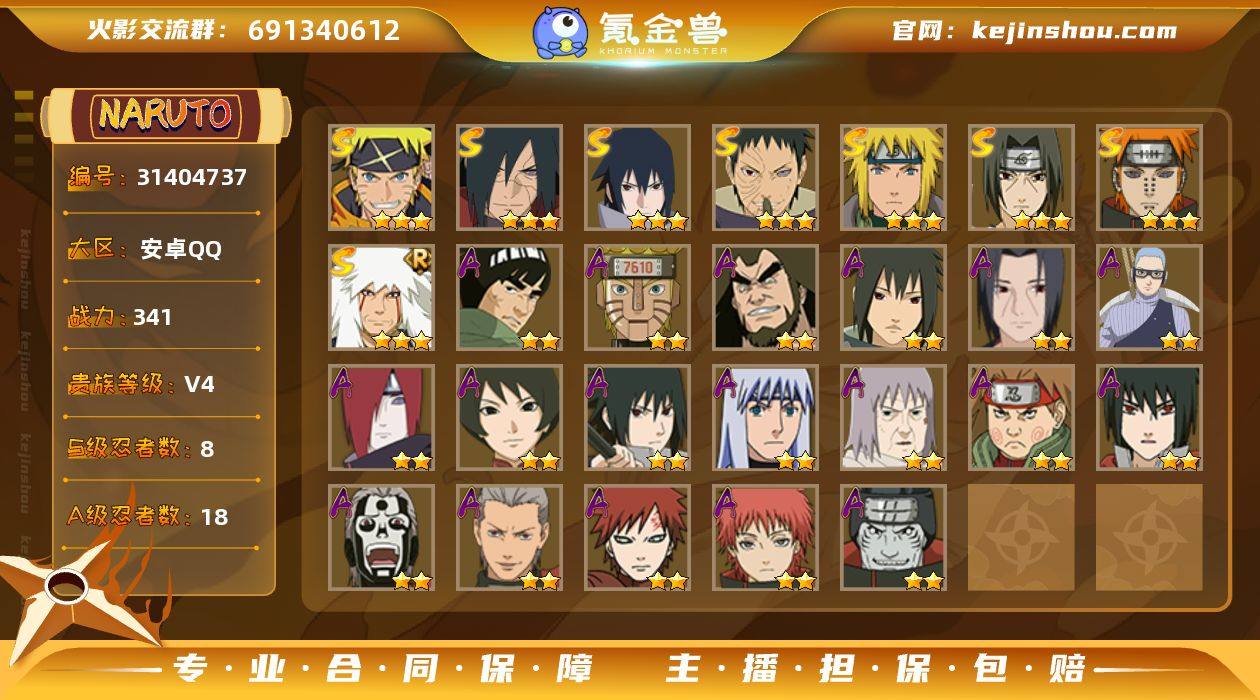
Task: Open the last empty shuriken slot
Action: (1149, 538)
